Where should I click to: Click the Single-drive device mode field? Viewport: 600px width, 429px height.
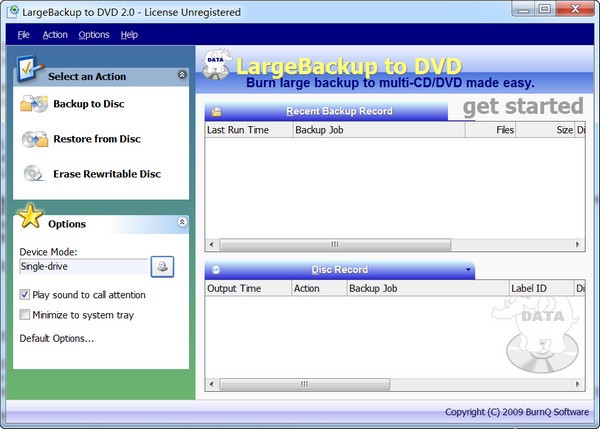(x=84, y=266)
